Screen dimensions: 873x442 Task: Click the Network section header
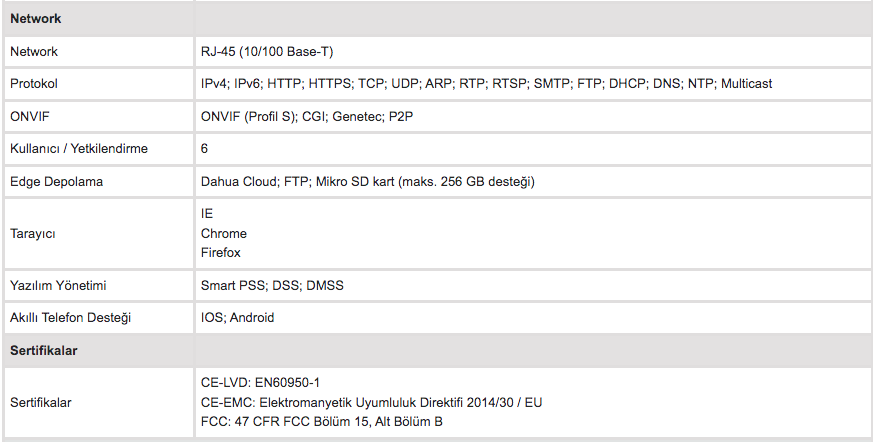(x=36, y=18)
